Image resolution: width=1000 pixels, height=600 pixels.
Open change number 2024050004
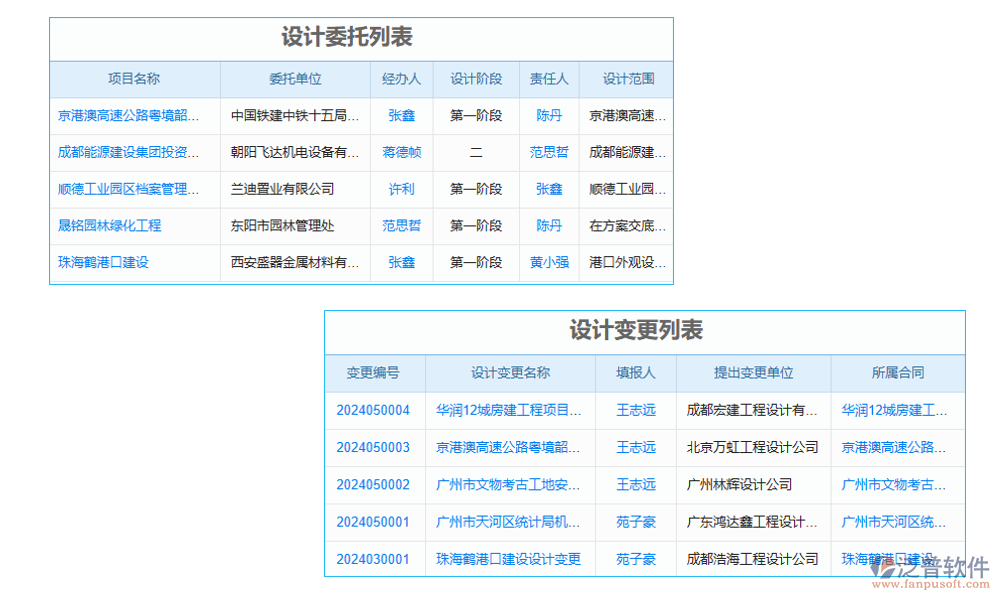click(373, 411)
